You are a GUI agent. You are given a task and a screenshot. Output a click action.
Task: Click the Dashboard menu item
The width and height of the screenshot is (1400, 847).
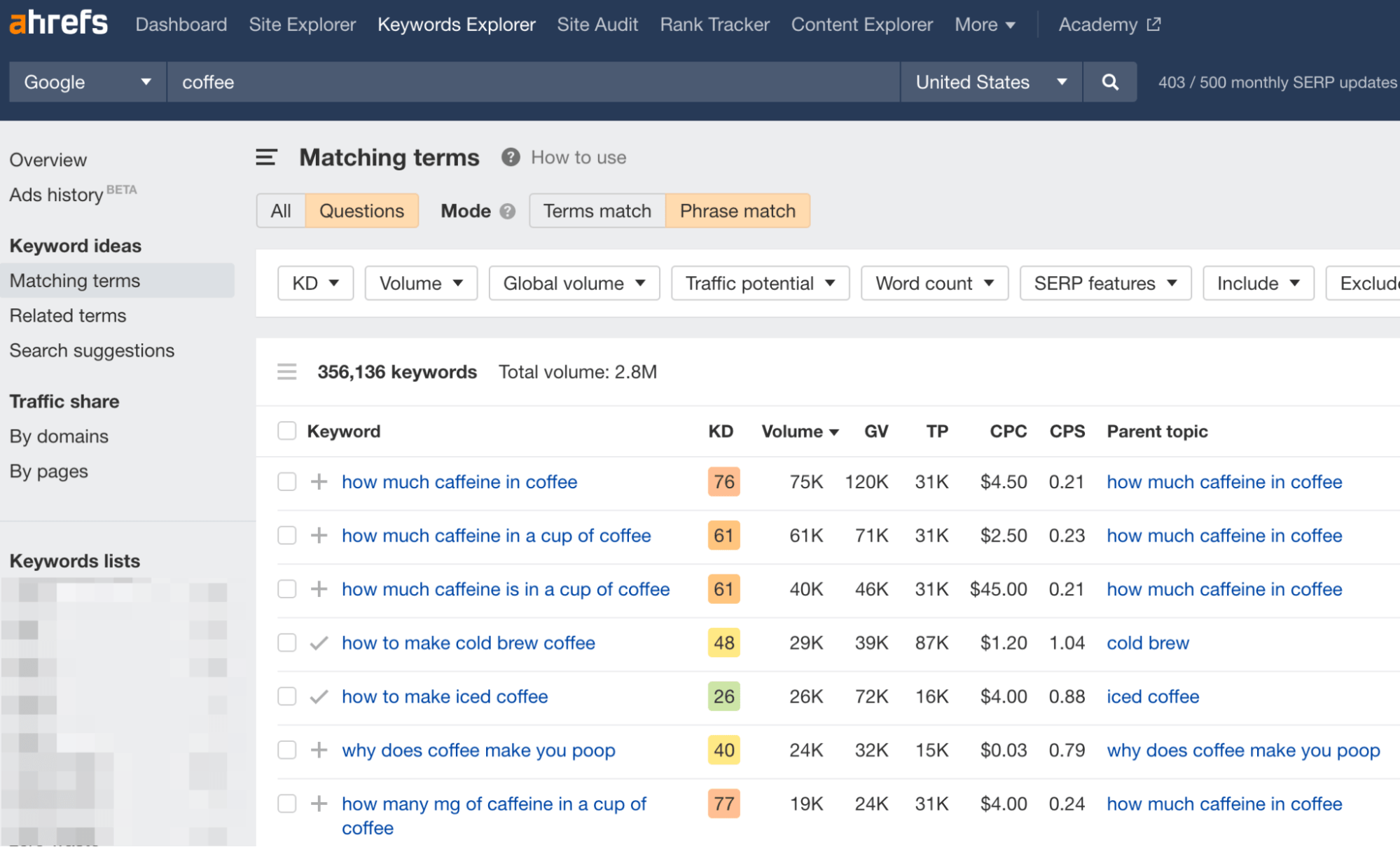coord(181,25)
